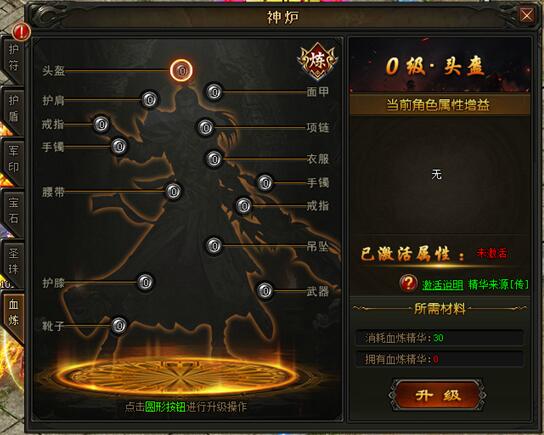The height and width of the screenshot is (435, 544).
Task: Select the 护肩 shoulder guard slot orb
Action: pos(150,100)
